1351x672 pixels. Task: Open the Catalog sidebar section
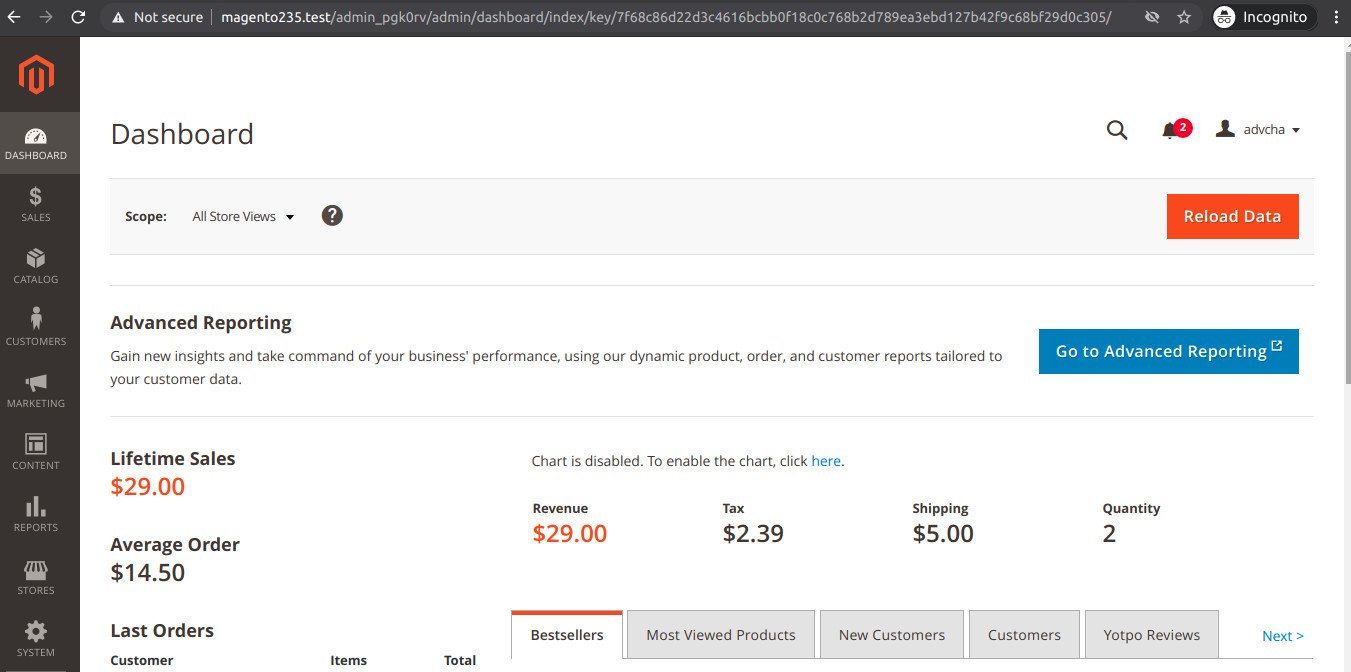36,266
